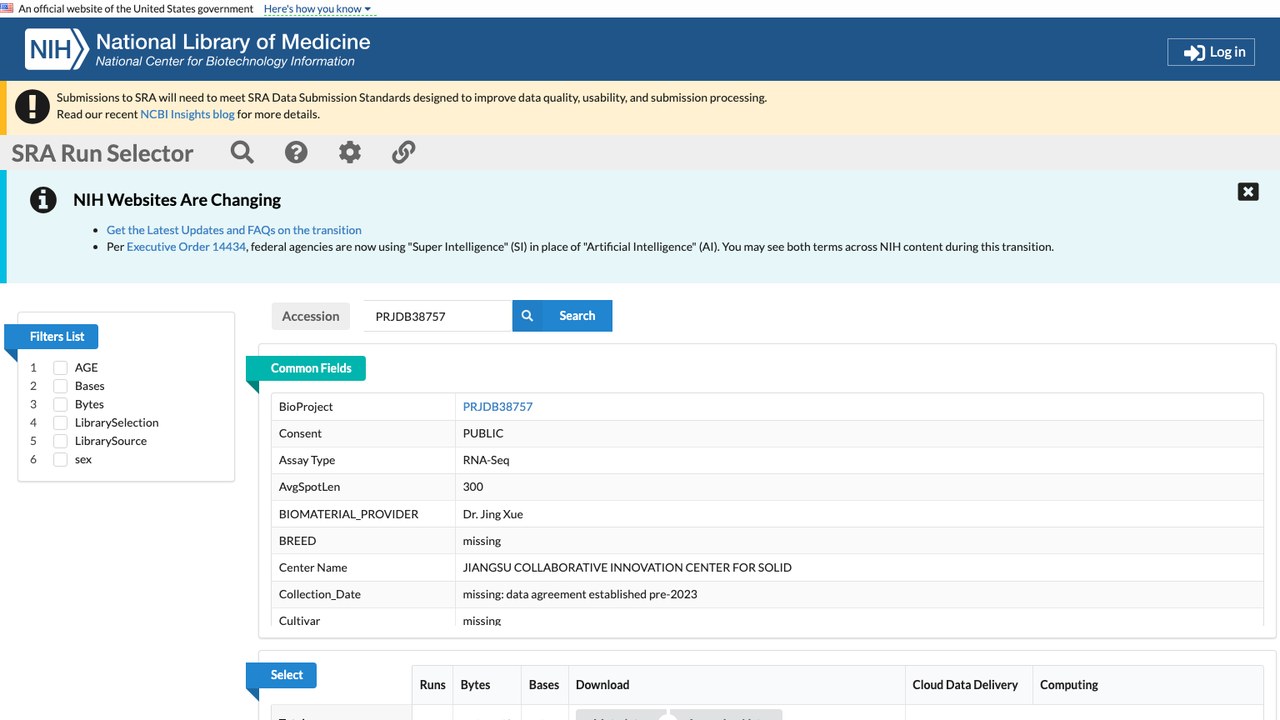1280x720 pixels.
Task: Open 'Get the Latest Updates and FAQs' link
Action: click(234, 230)
